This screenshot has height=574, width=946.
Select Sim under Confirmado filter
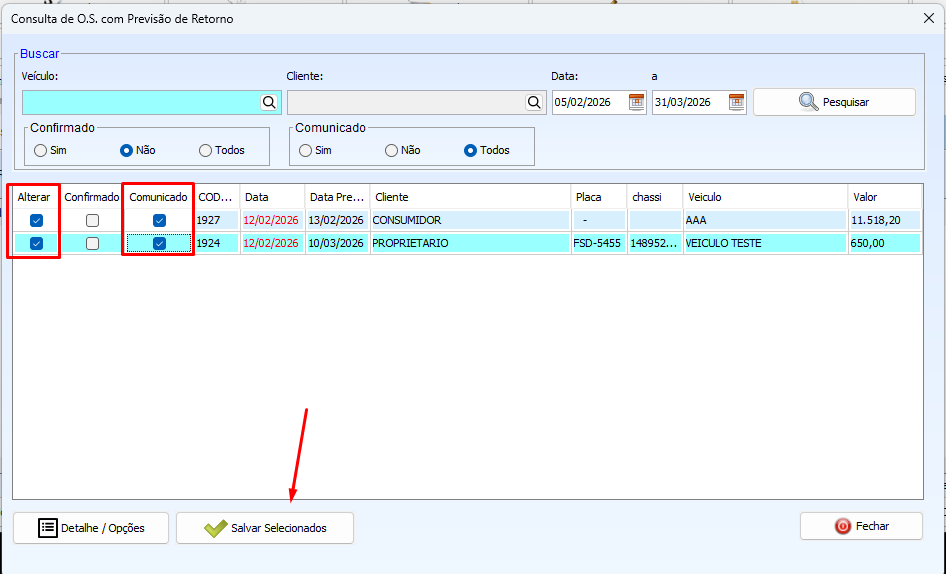coord(40,151)
